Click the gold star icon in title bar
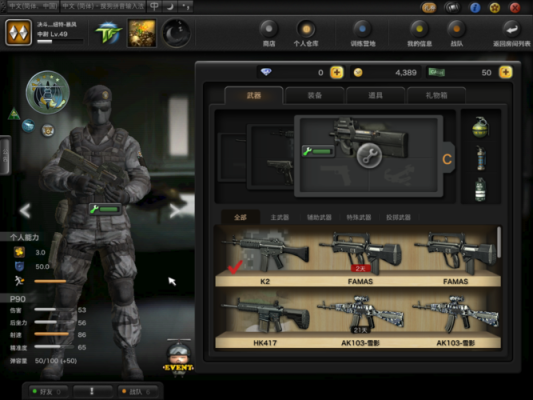Screen dimensions: 533x400 pos(495,7)
